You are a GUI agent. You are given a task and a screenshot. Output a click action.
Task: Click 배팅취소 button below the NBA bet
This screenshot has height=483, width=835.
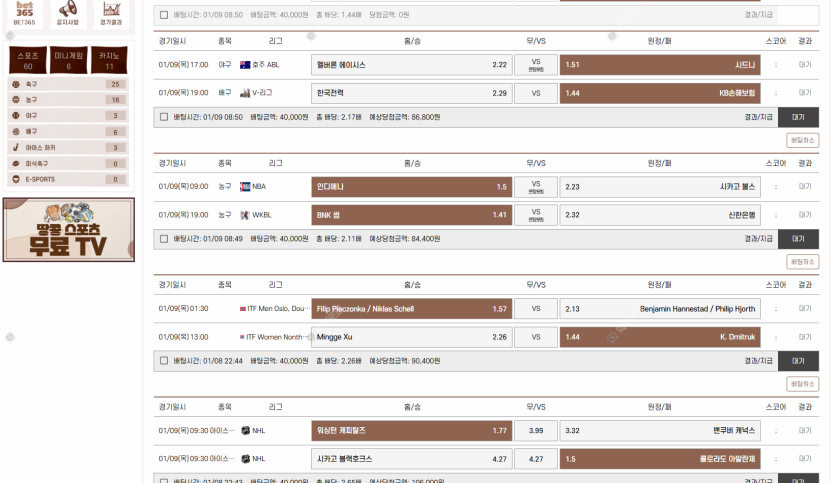(802, 262)
